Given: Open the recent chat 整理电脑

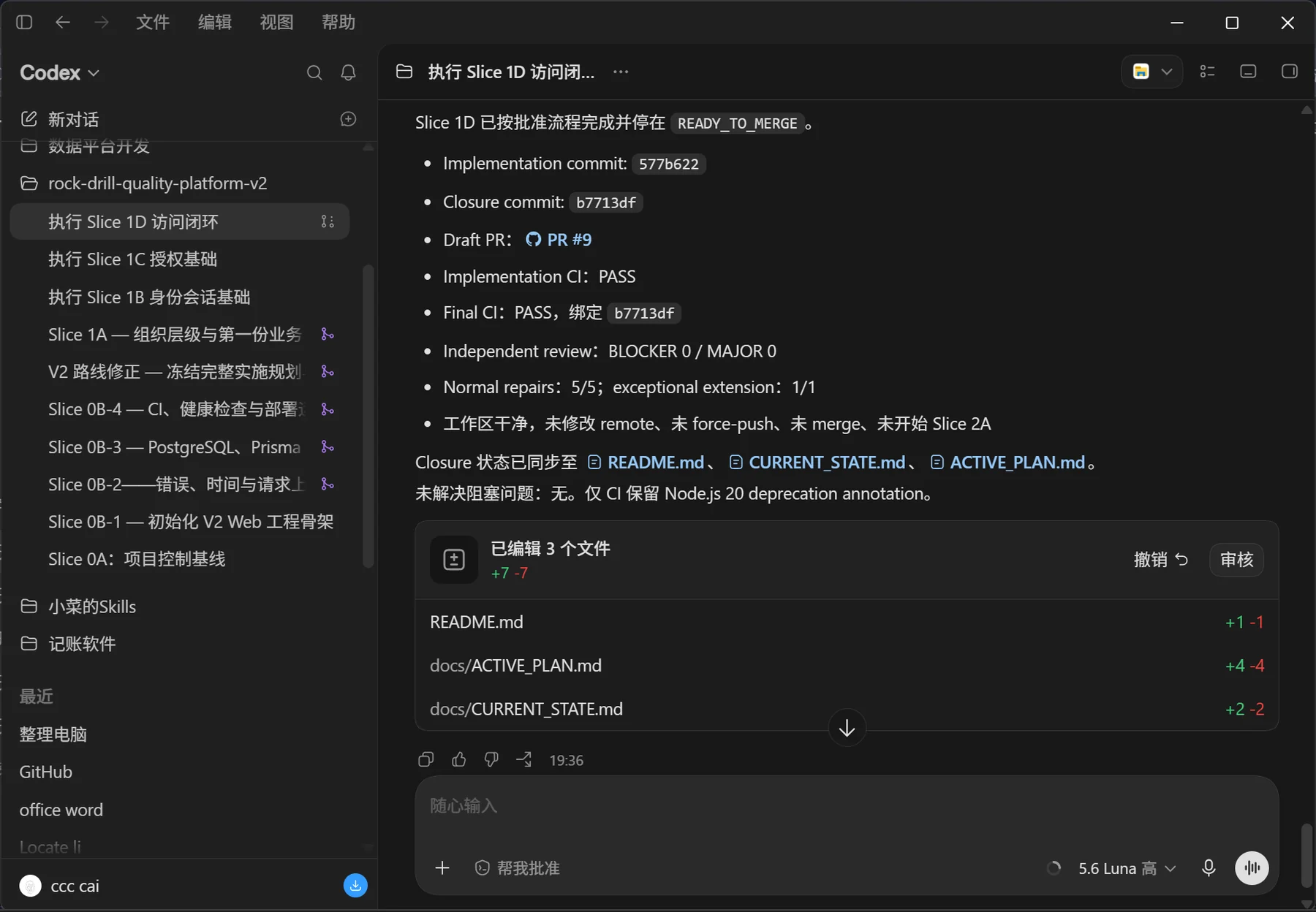Looking at the screenshot, I should [x=53, y=734].
